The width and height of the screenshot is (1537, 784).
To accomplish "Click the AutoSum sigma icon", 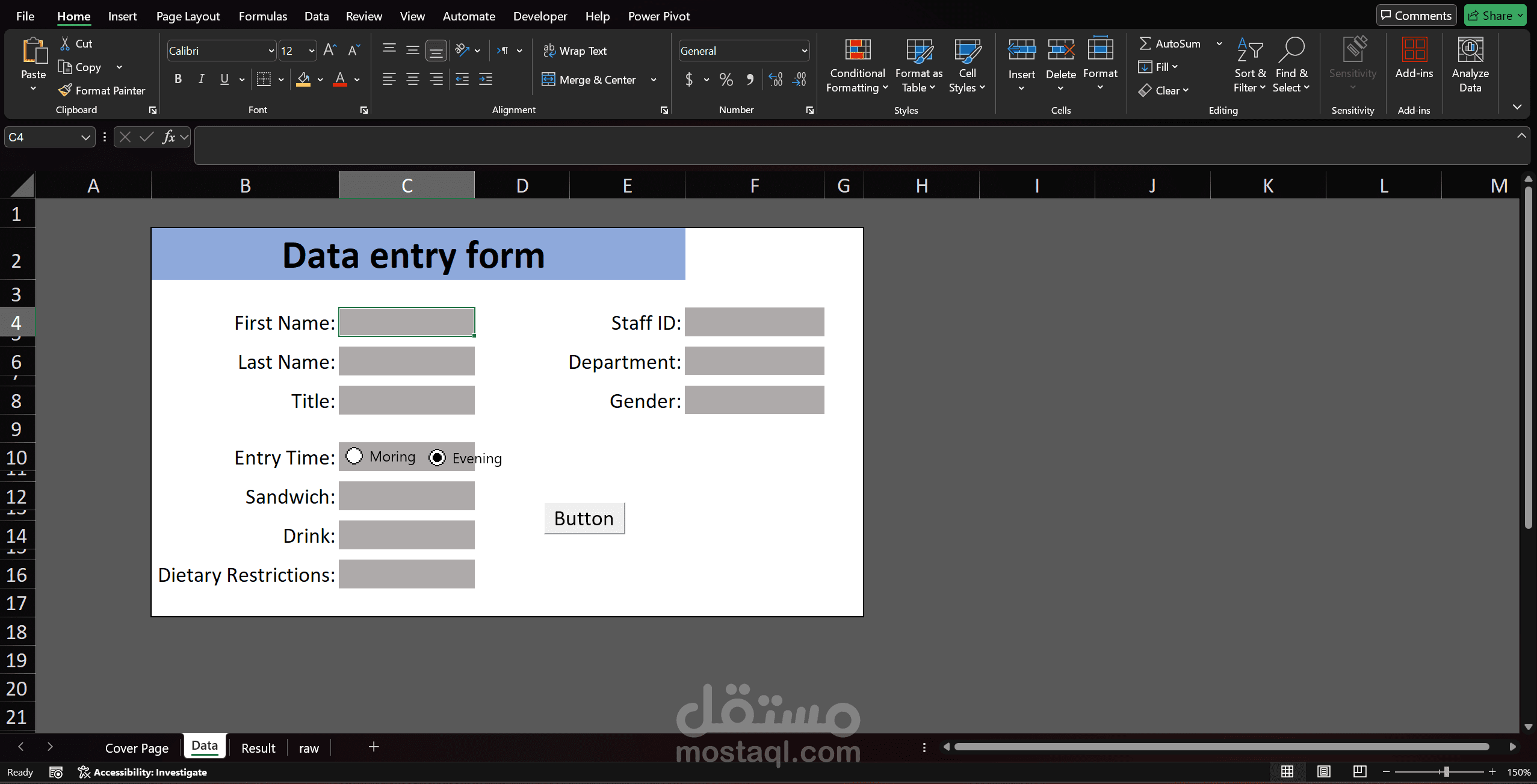I will (1145, 43).
